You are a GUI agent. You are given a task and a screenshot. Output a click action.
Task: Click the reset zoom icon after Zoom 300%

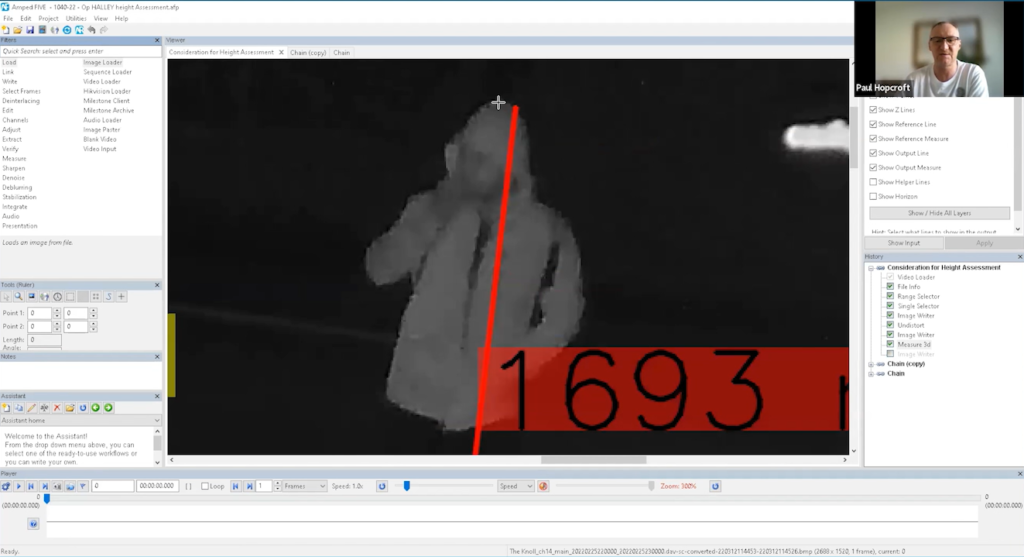click(715, 486)
